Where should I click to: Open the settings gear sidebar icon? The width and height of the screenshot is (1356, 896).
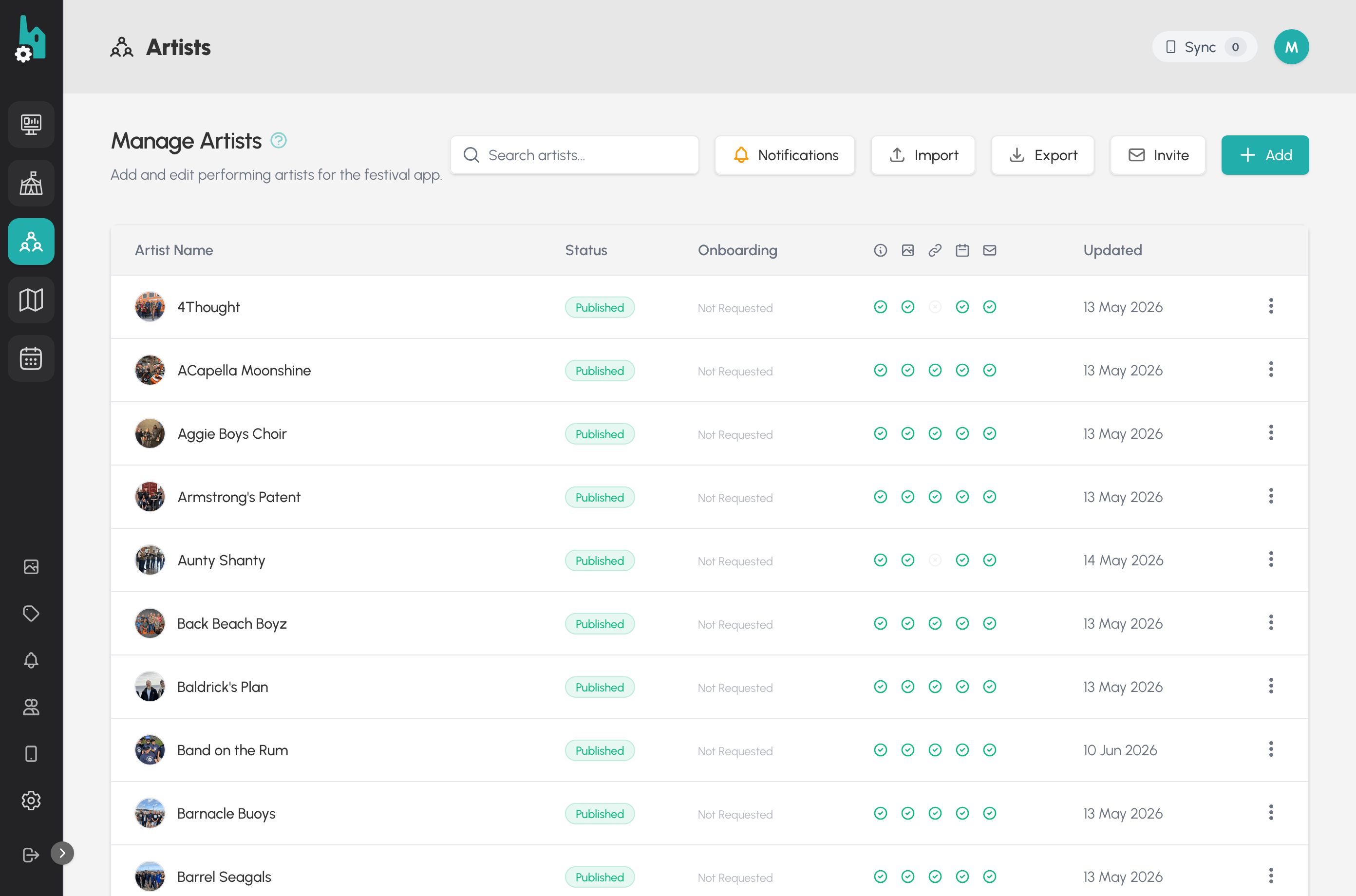31,801
